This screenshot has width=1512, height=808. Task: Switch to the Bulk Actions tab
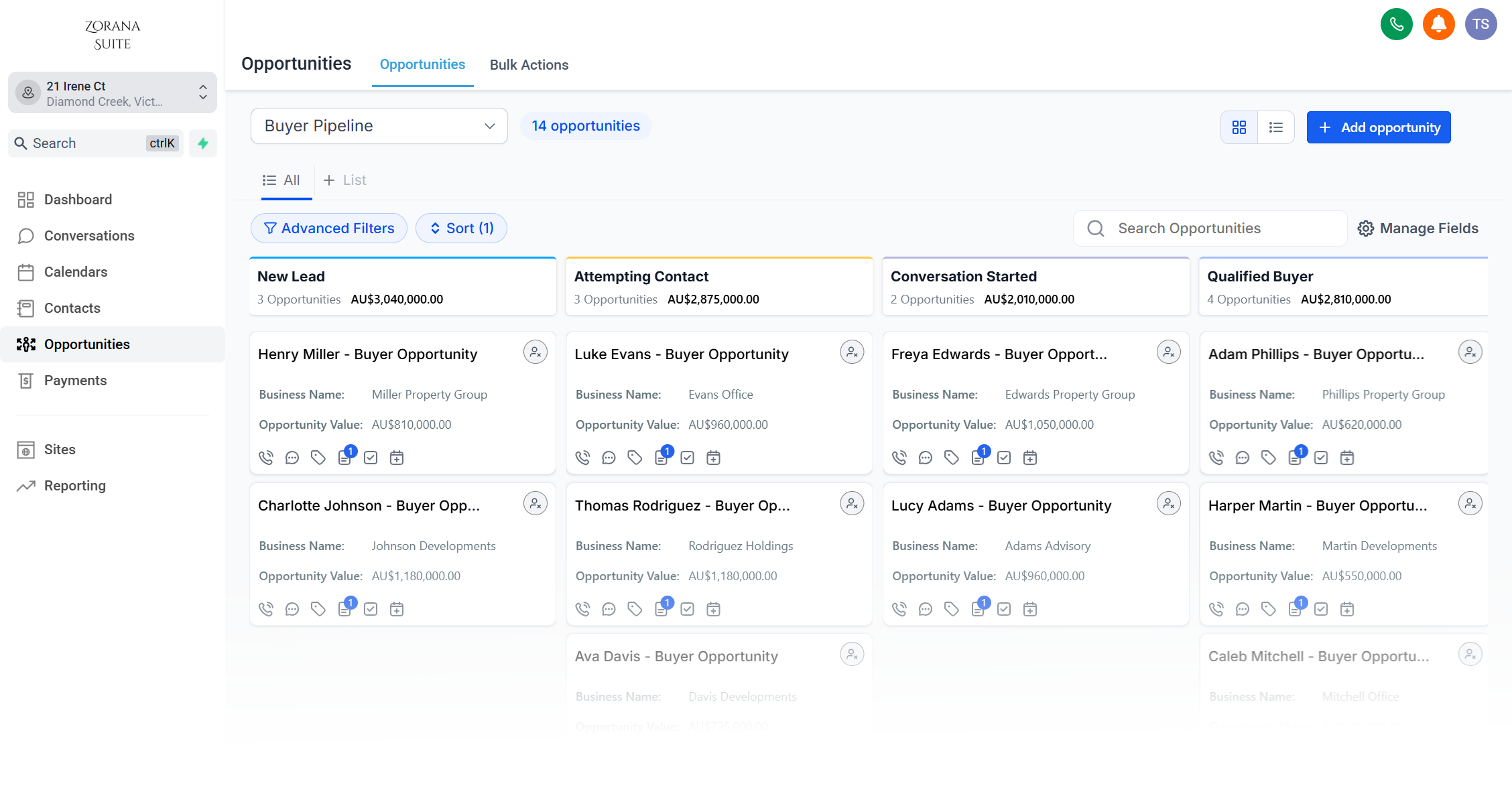[x=529, y=65]
